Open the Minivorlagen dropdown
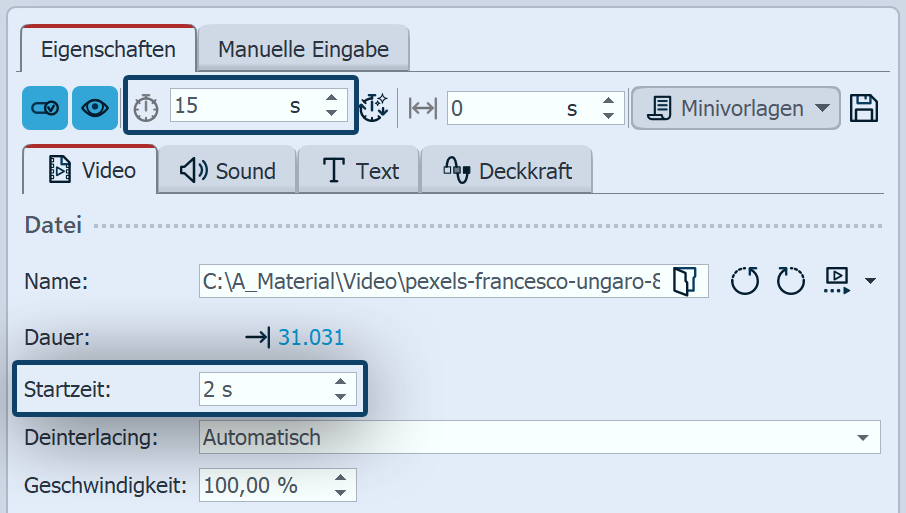Viewport: 906px width, 513px height. tap(735, 108)
